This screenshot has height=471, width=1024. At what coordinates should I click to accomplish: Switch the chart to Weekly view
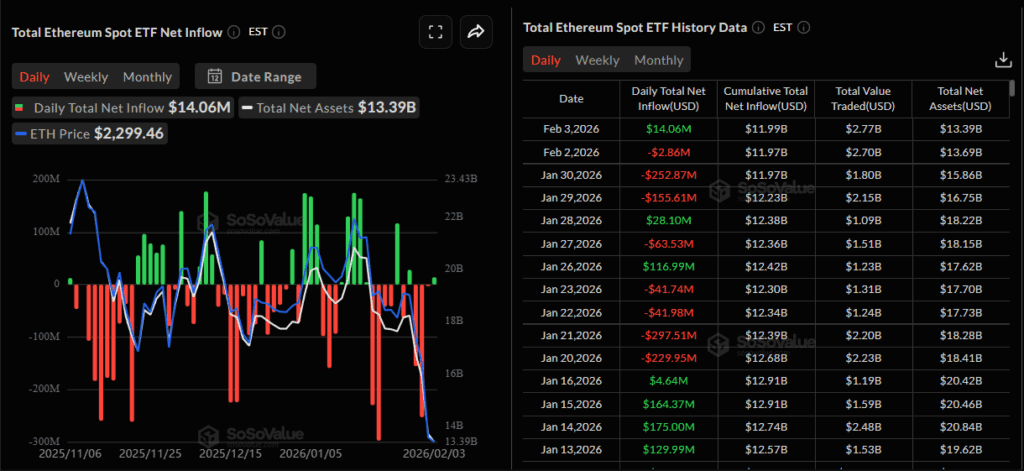[x=86, y=76]
